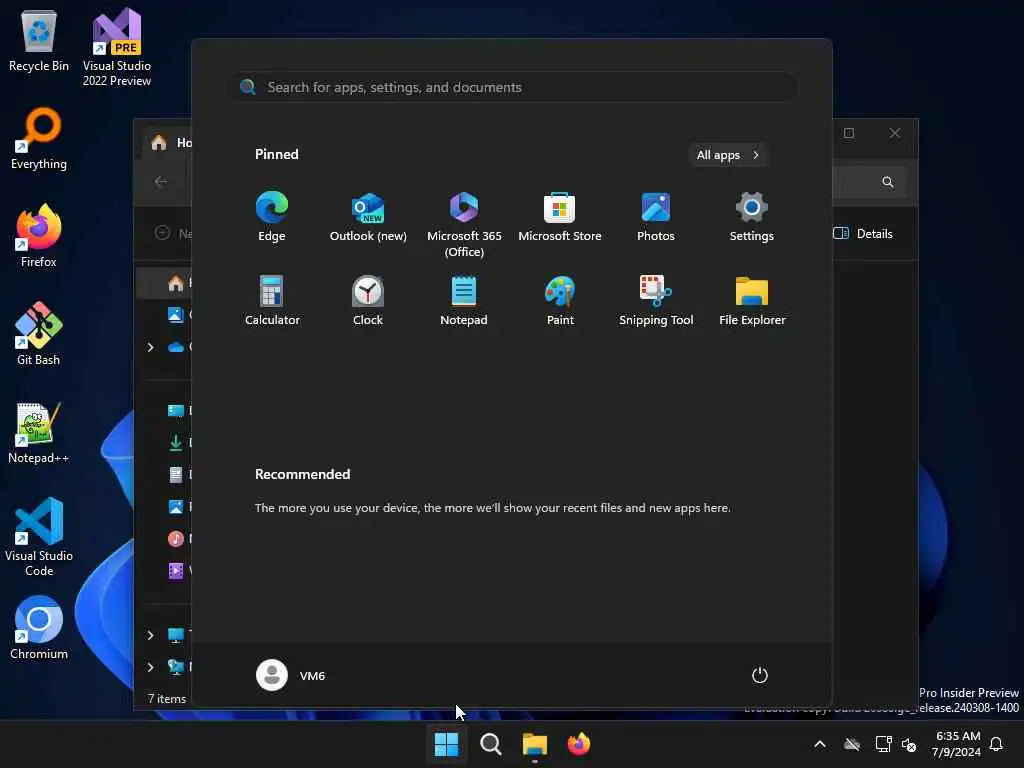Open Notepad from Start menu
The image size is (1024, 768).
click(464, 300)
